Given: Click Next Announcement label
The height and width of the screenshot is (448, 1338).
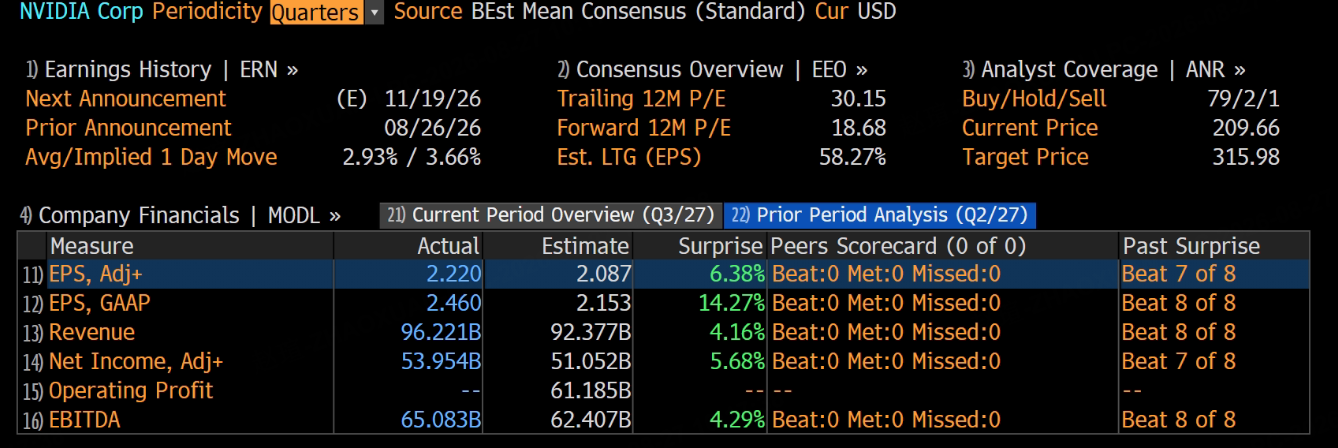Looking at the screenshot, I should [x=126, y=99].
